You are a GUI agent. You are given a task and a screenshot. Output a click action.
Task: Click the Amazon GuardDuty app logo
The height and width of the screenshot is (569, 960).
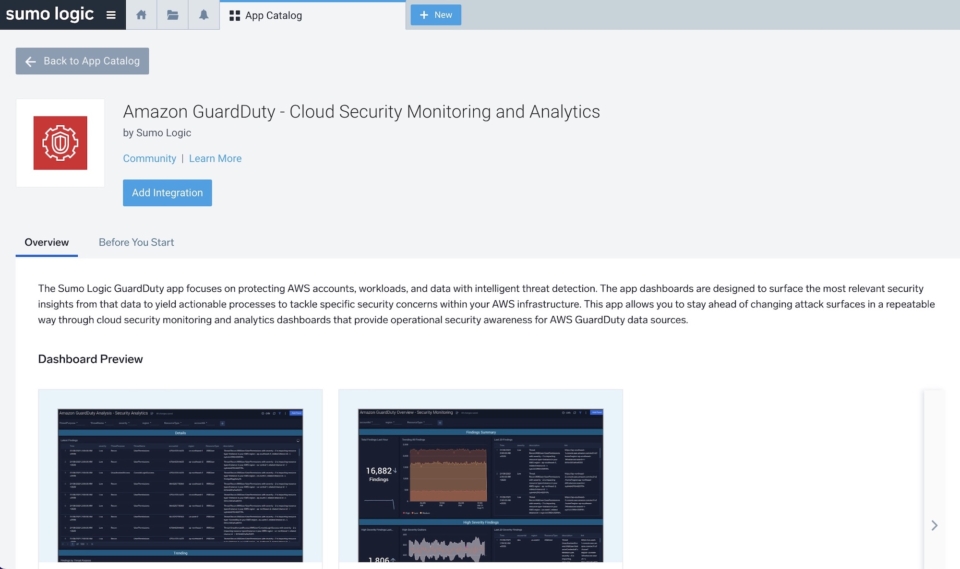[60, 143]
